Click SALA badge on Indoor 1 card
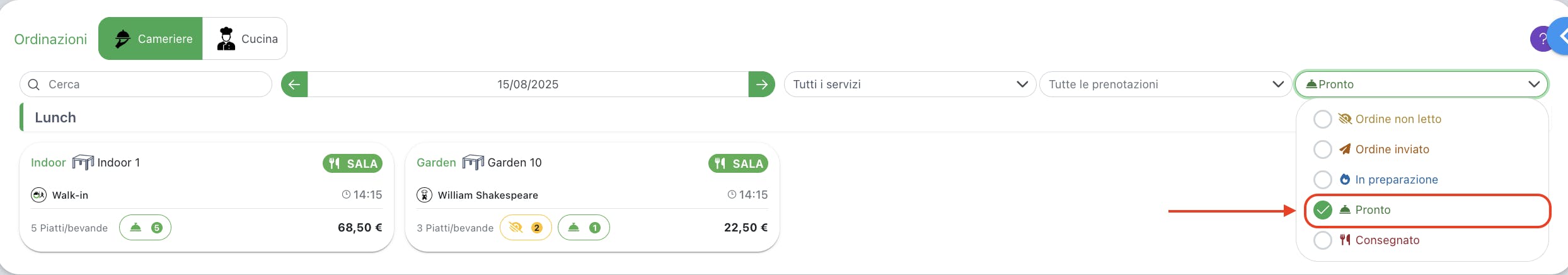 pyautogui.click(x=353, y=163)
